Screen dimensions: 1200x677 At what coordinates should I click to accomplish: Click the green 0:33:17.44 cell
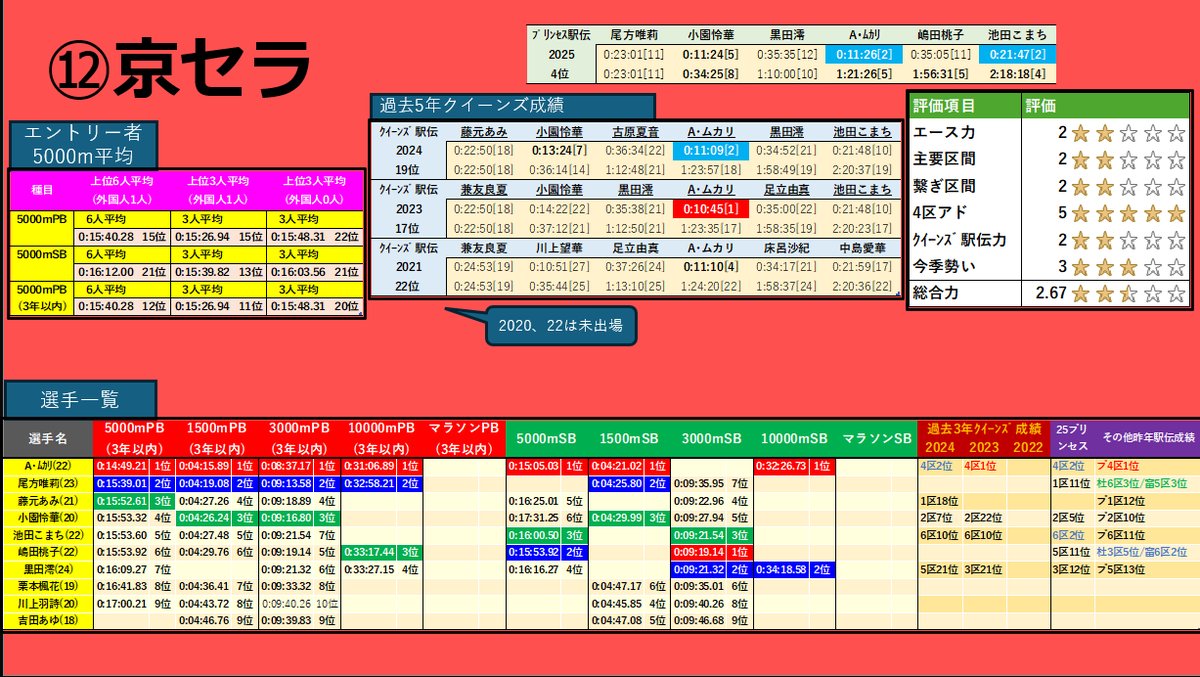pos(369,551)
